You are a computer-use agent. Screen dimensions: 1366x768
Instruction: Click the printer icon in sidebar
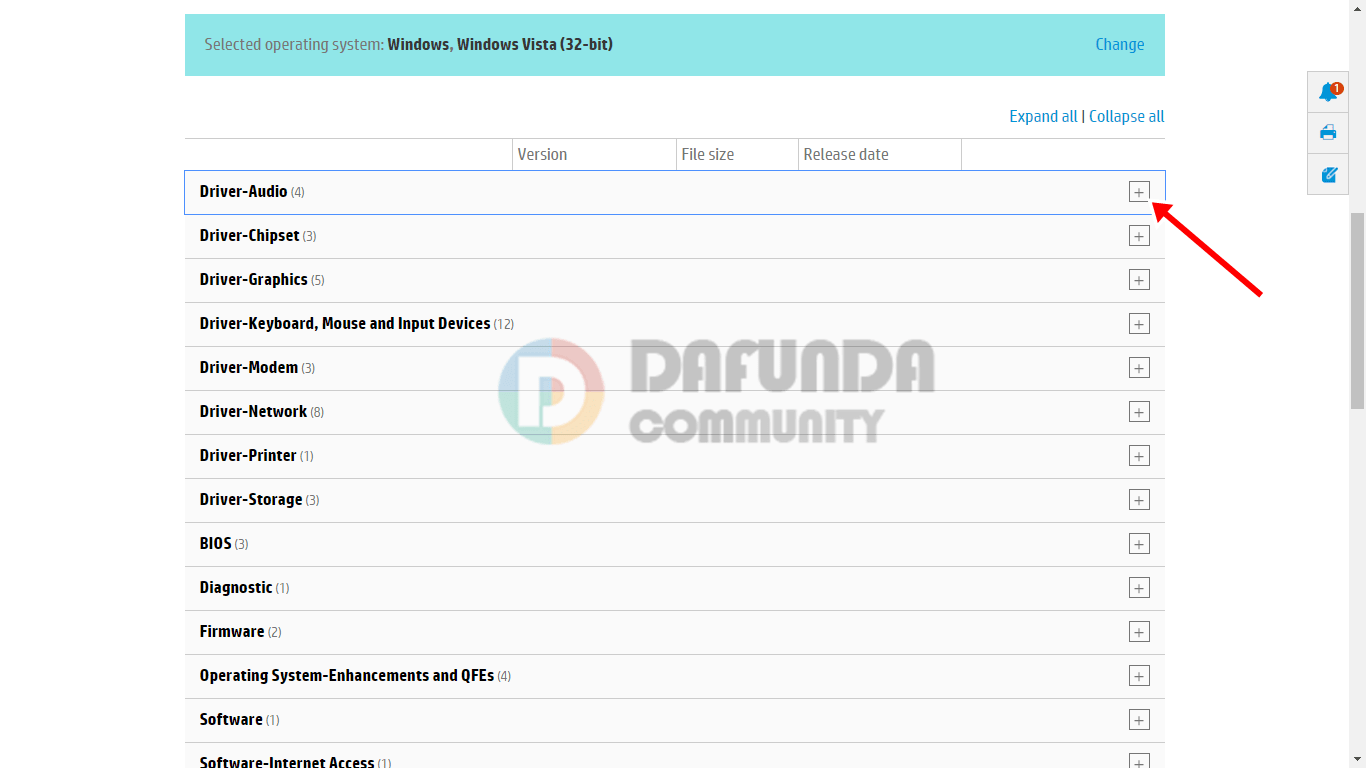[1328, 133]
